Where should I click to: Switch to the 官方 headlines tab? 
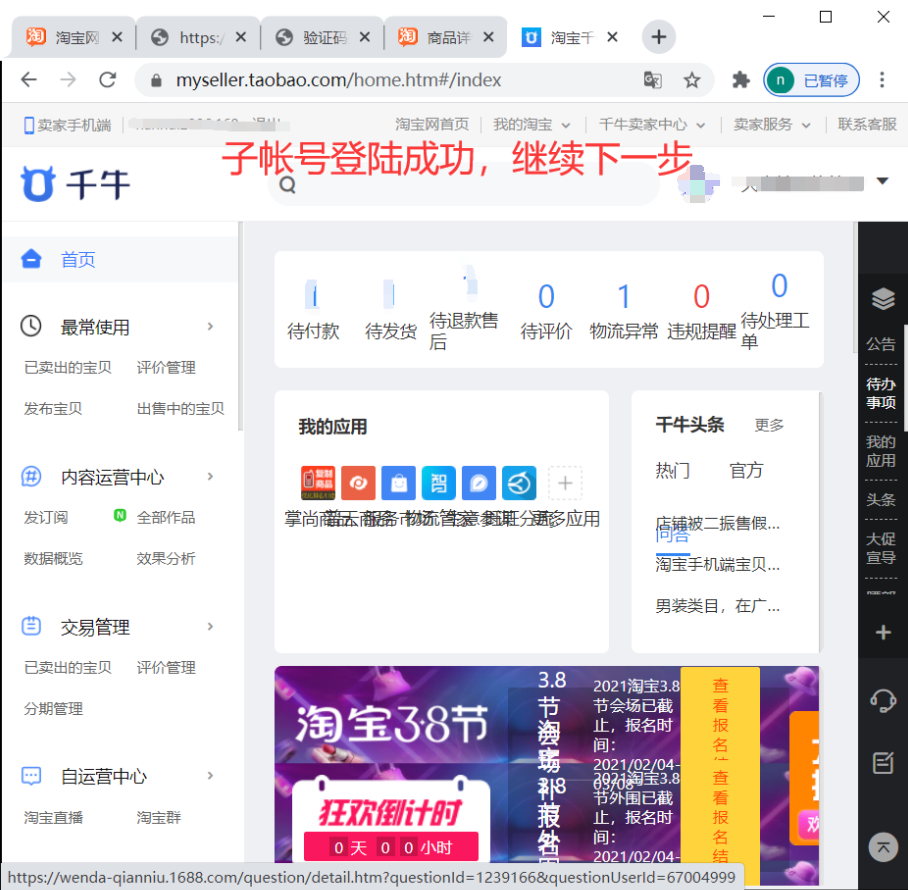(746, 470)
